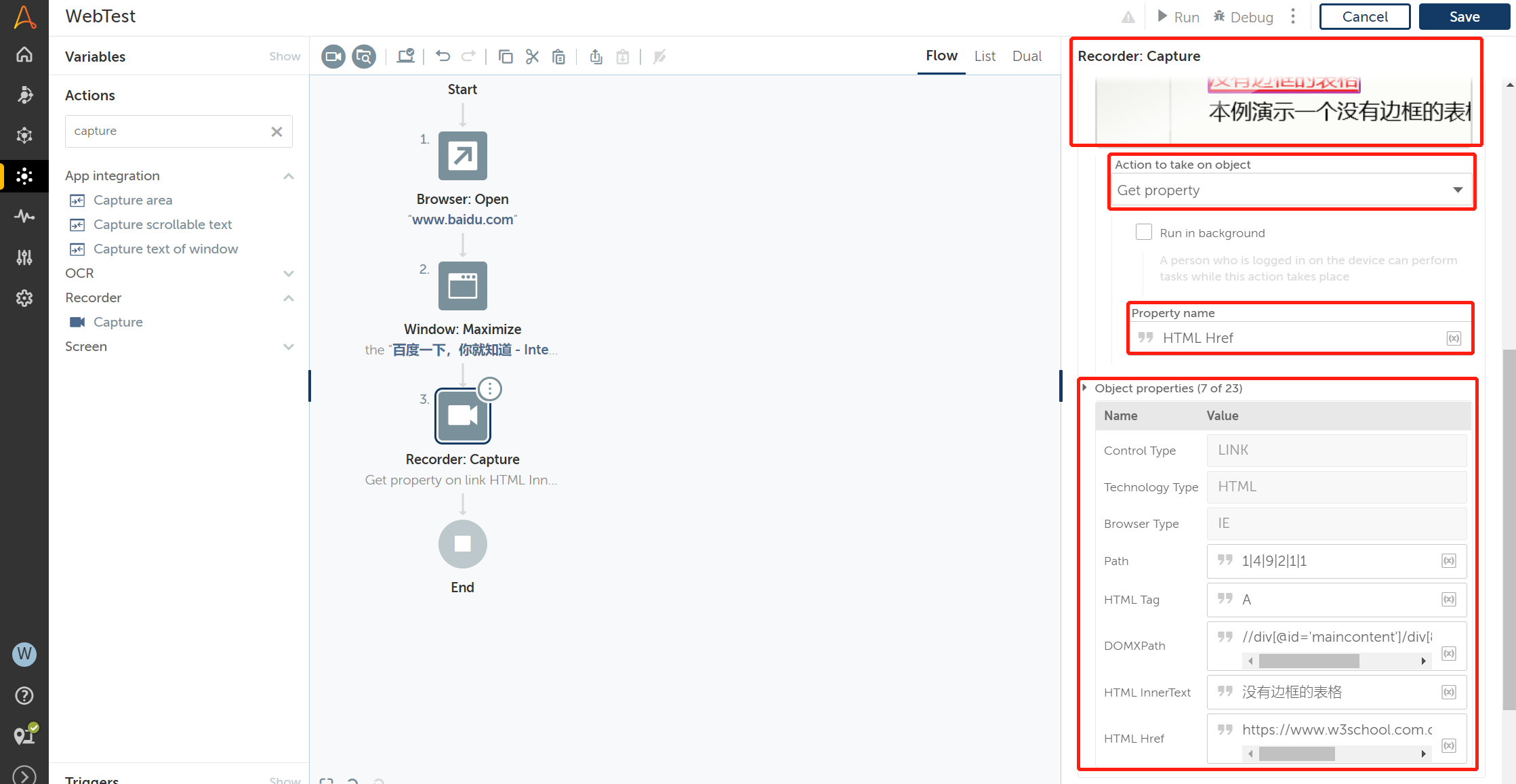Select the Window: Maximize action node
This screenshot has height=784, width=1516.
click(462, 286)
